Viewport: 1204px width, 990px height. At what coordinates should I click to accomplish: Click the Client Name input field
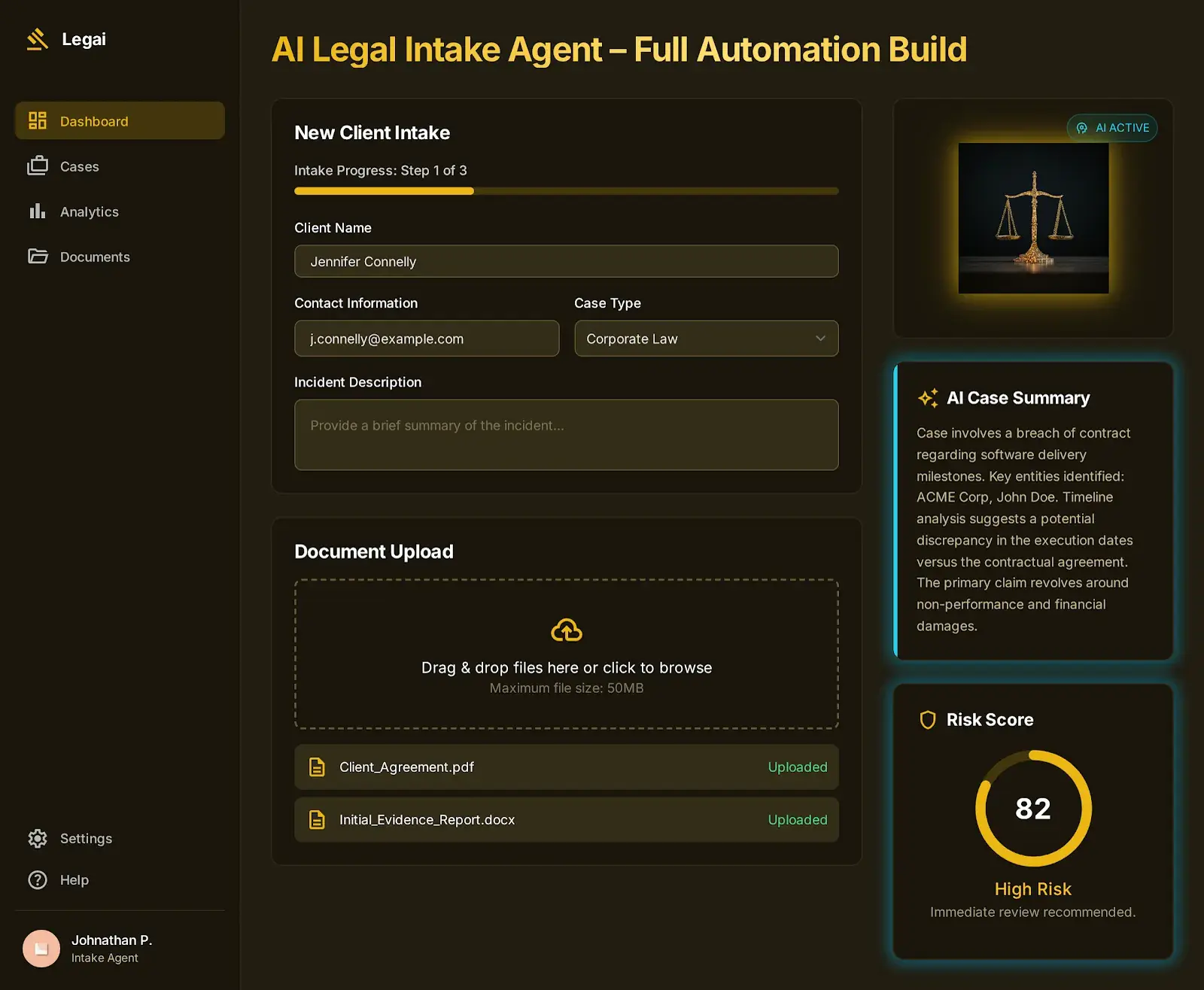(567, 261)
